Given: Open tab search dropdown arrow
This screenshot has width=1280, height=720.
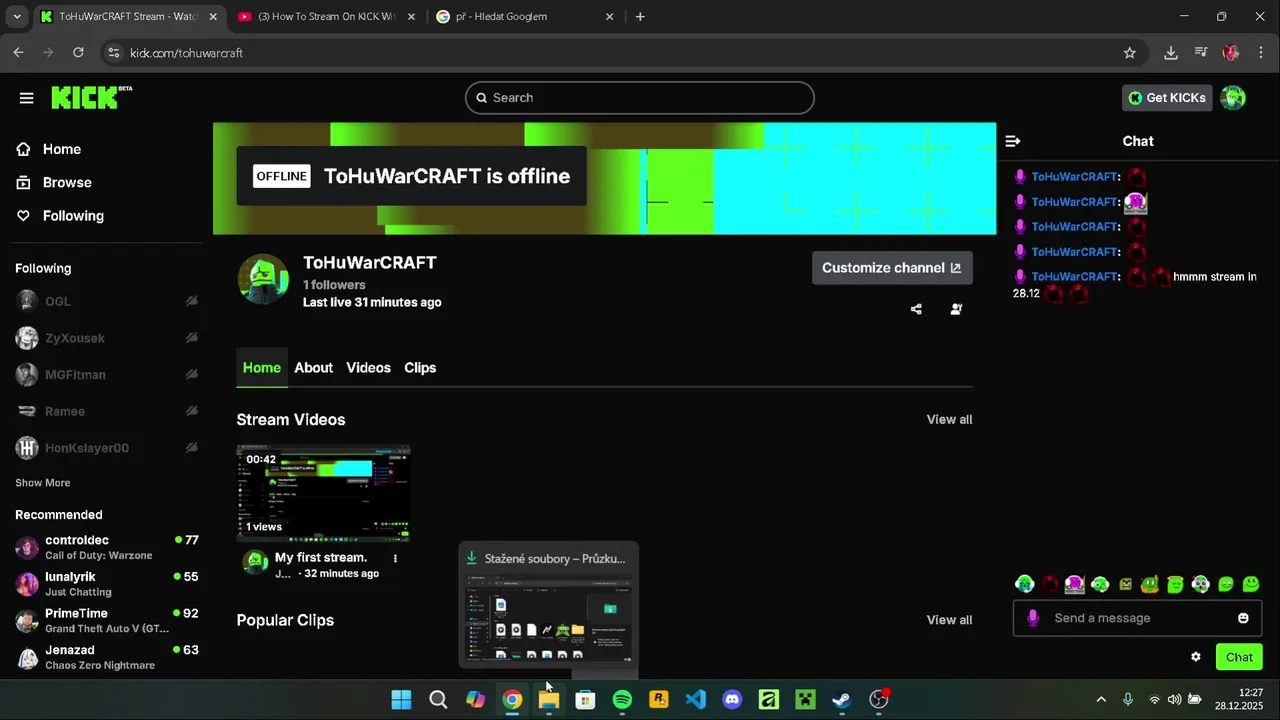Looking at the screenshot, I should point(16,16).
